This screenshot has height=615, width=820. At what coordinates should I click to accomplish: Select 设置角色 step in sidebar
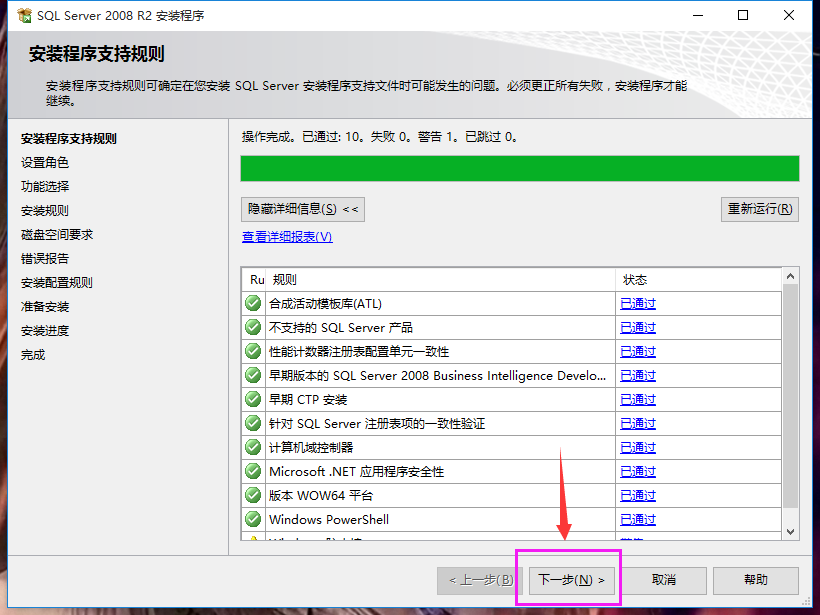(x=44, y=163)
